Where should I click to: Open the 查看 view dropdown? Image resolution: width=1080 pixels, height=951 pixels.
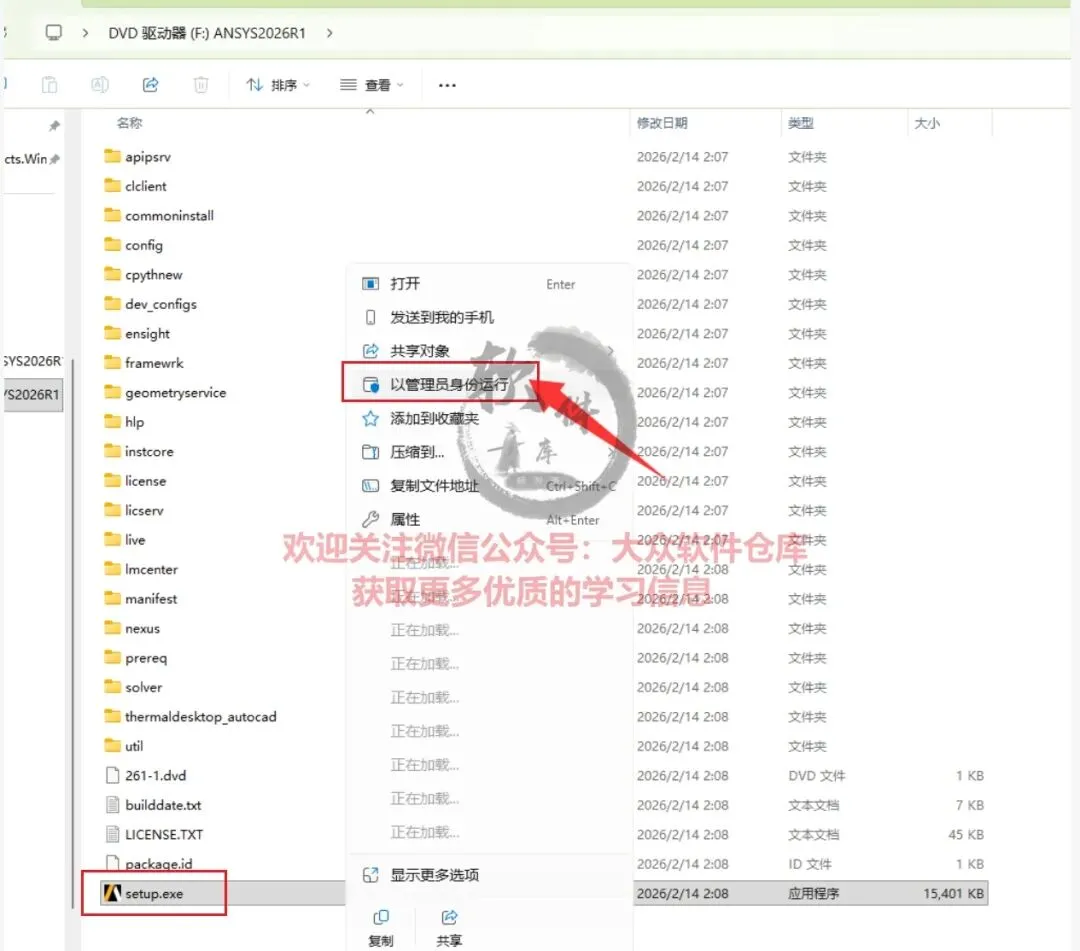[x=371, y=85]
